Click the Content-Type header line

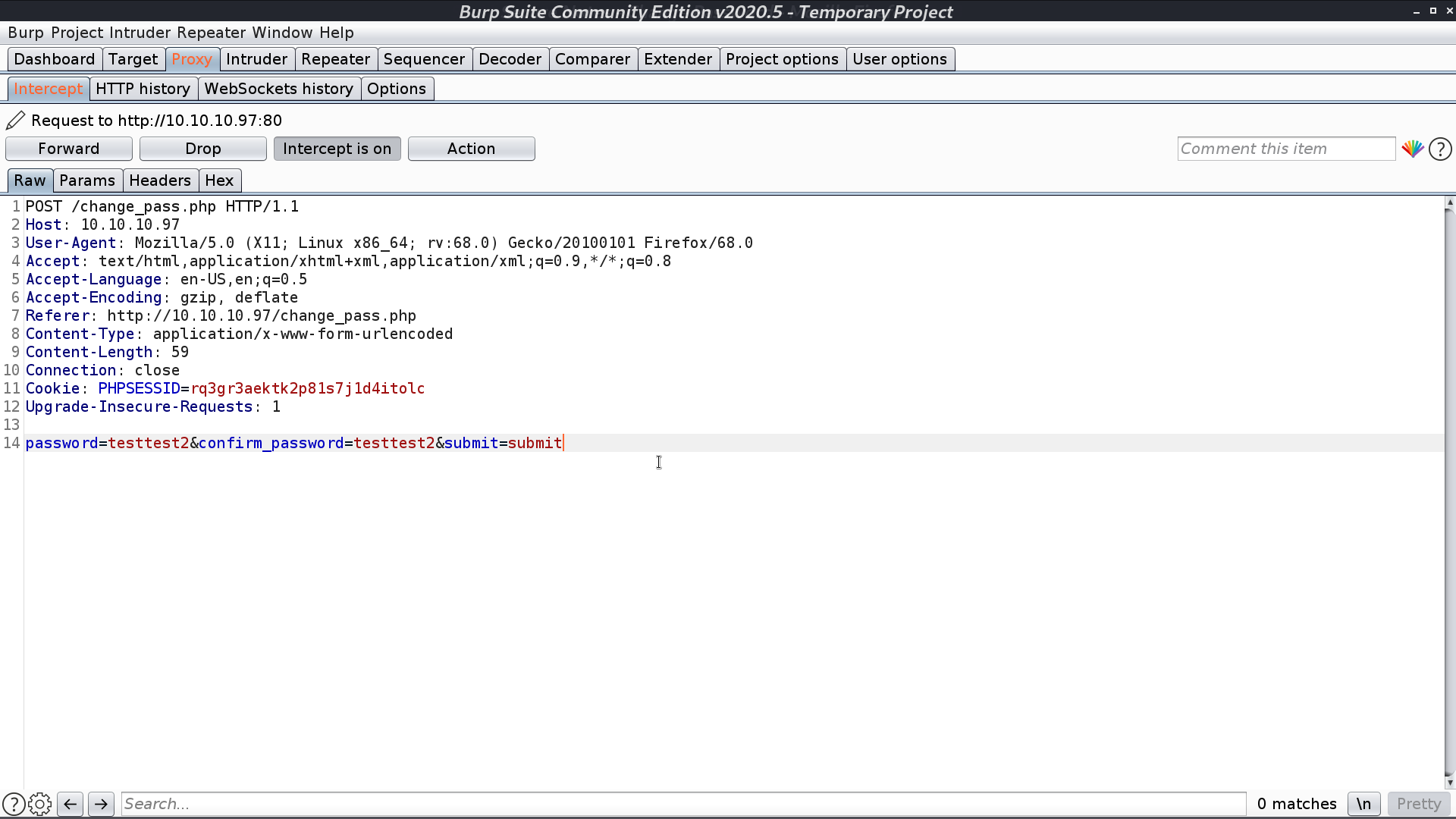[x=239, y=334]
